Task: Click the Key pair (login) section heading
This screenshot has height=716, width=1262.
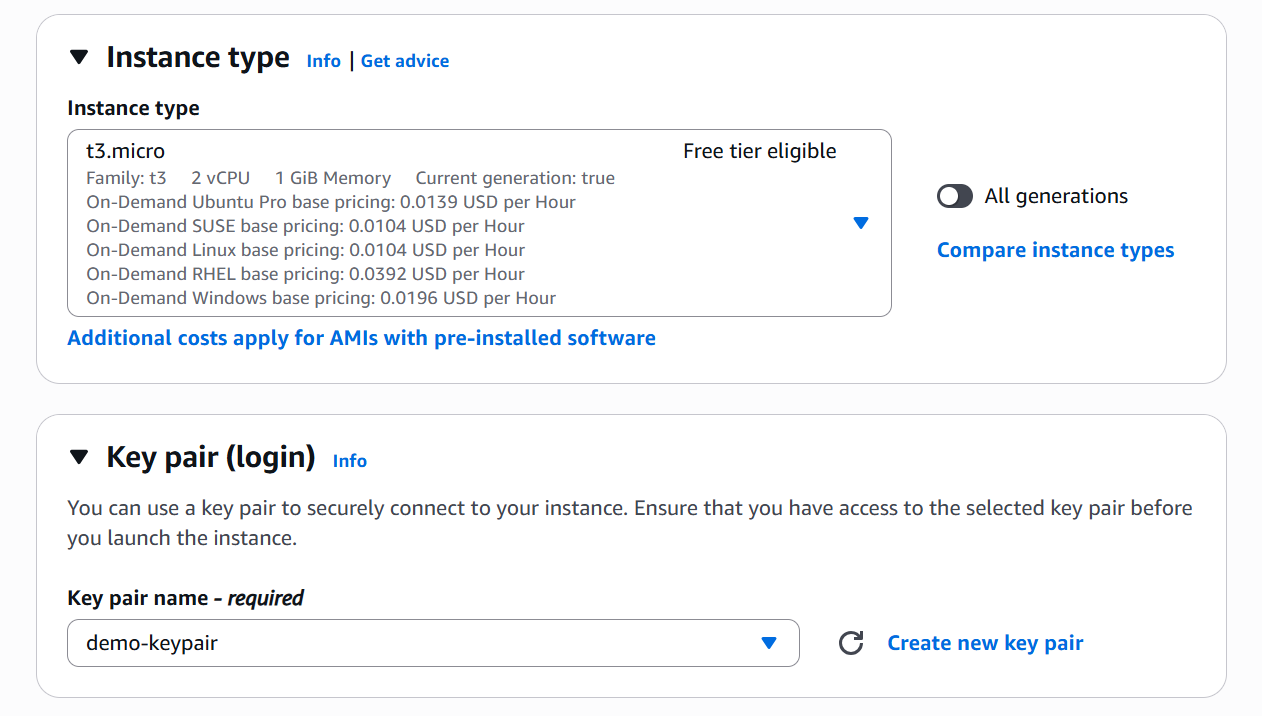Action: (210, 458)
